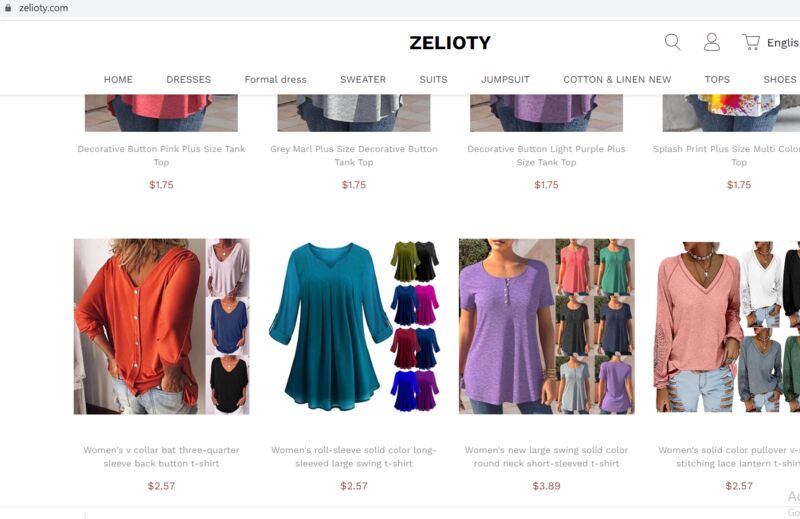Click the ZELIOTY logo
The height and width of the screenshot is (519, 800).
click(450, 42)
